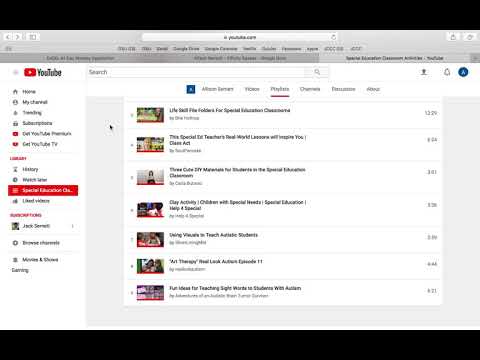The image size is (480, 360).
Task: Click title Fun Ideas for Teaching Sight Words
Action: (235, 288)
